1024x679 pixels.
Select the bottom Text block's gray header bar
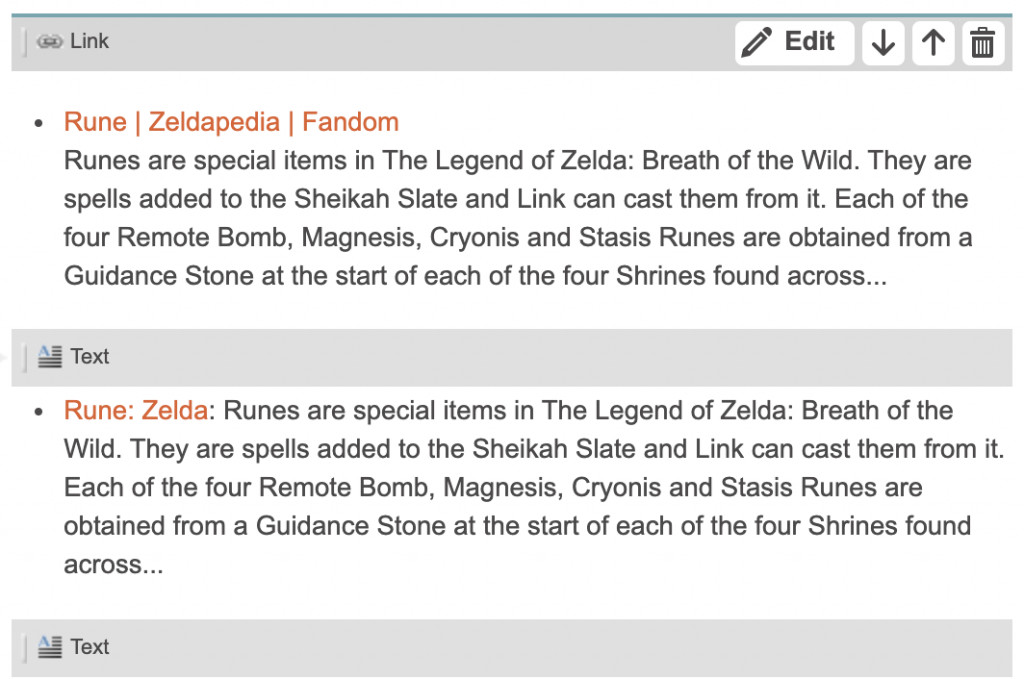coord(512,648)
